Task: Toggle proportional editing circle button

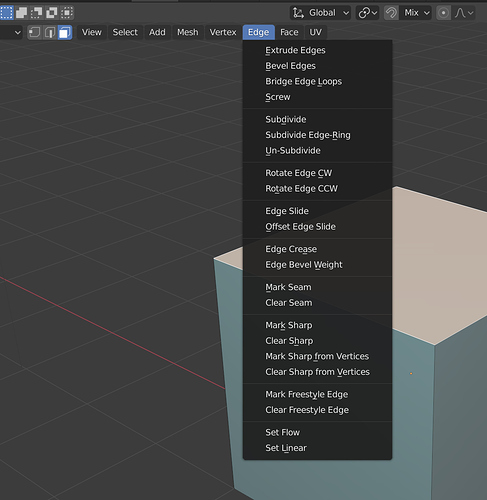Action: click(443, 13)
